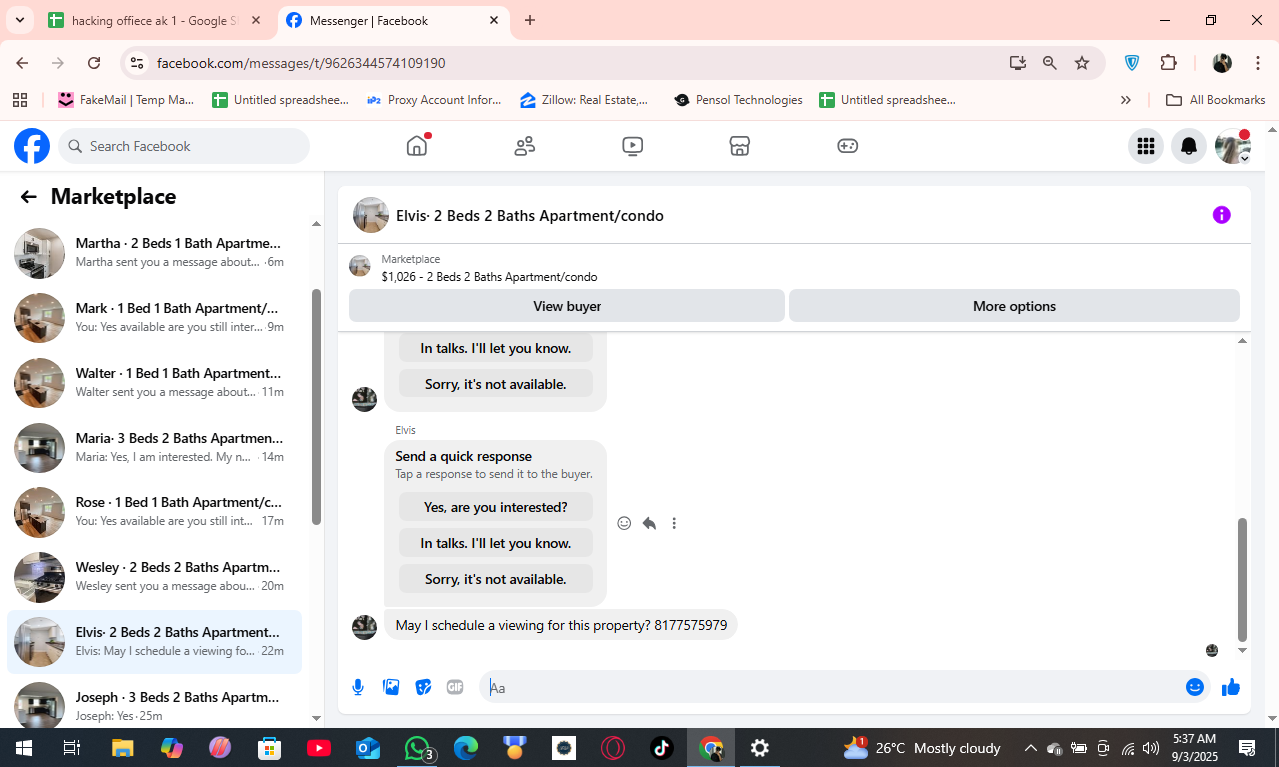Open Facebook home via logo
Image resolution: width=1279 pixels, height=767 pixels.
(x=32, y=146)
